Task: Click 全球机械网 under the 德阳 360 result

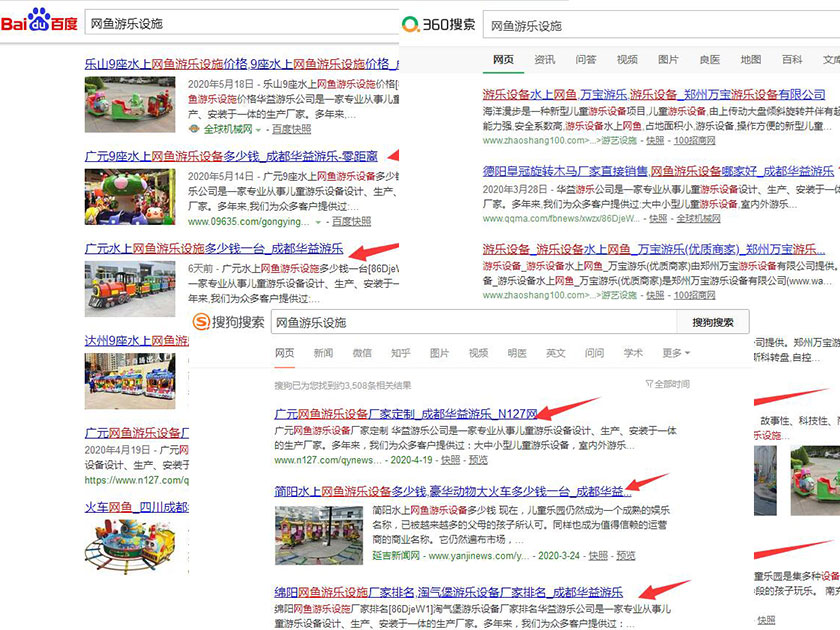Action: 699,219
